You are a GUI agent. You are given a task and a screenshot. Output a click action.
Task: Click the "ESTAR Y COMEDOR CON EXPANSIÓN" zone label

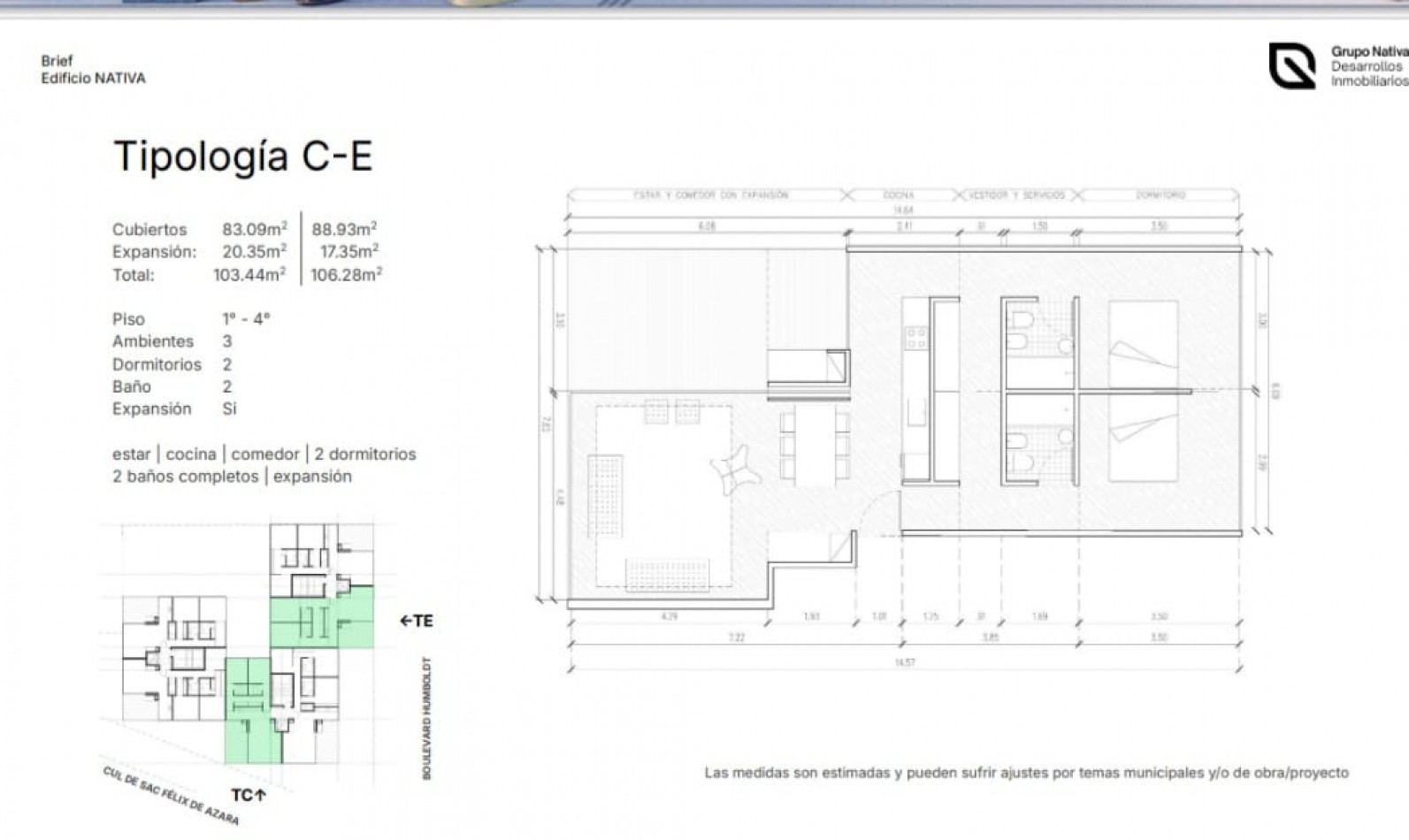point(710,195)
